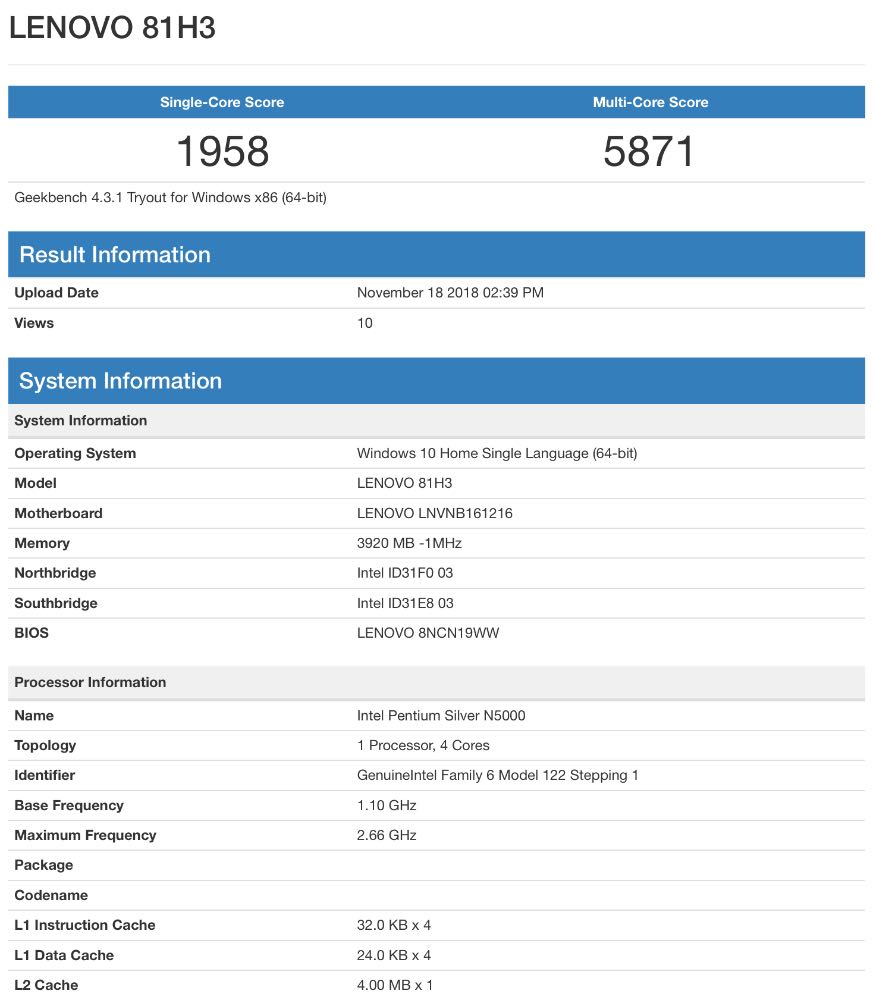The image size is (873, 1000).
Task: Select the single-core score value 1958
Action: click(222, 151)
